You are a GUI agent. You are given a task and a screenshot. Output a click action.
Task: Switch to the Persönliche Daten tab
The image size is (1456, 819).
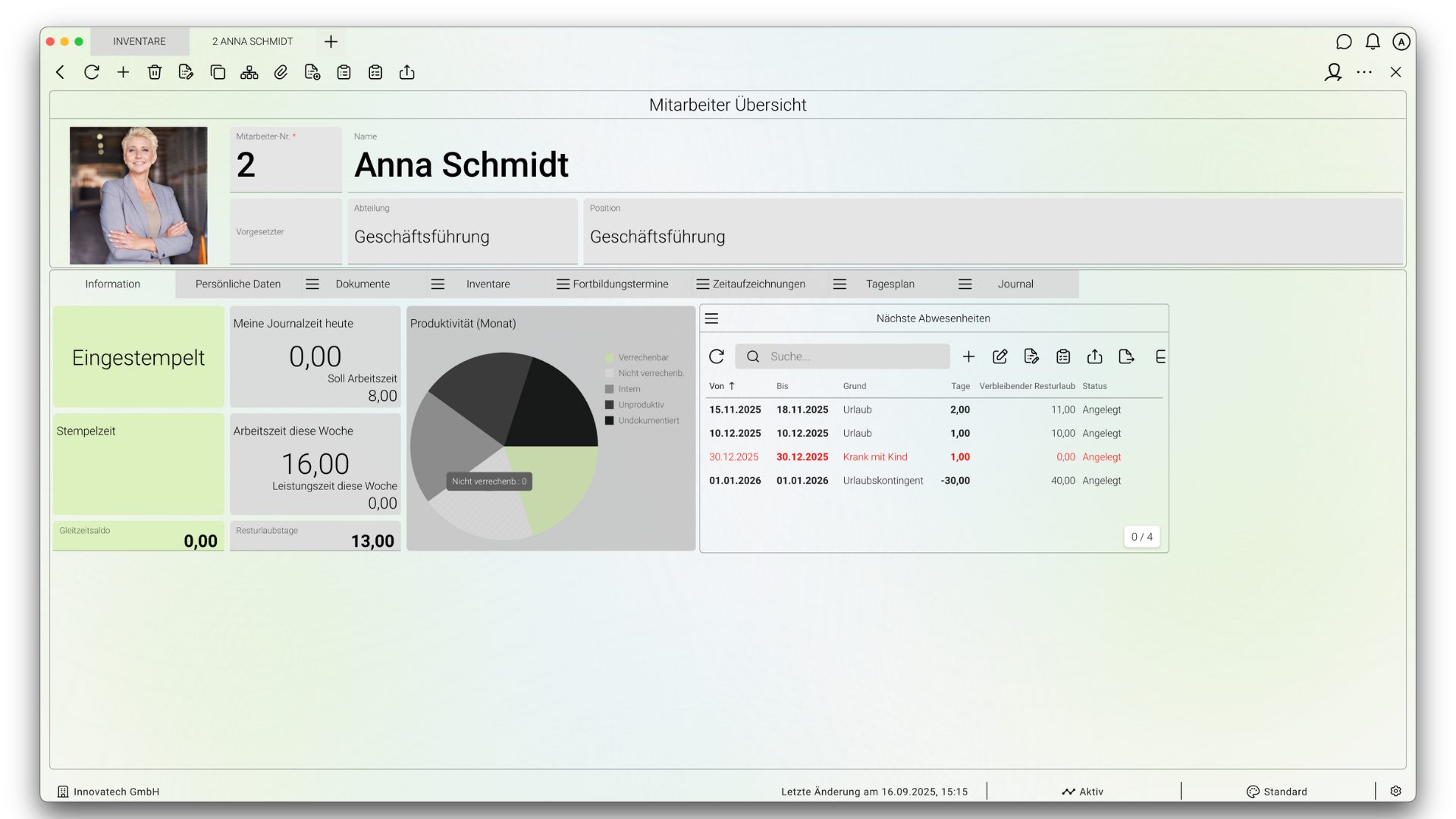238,284
